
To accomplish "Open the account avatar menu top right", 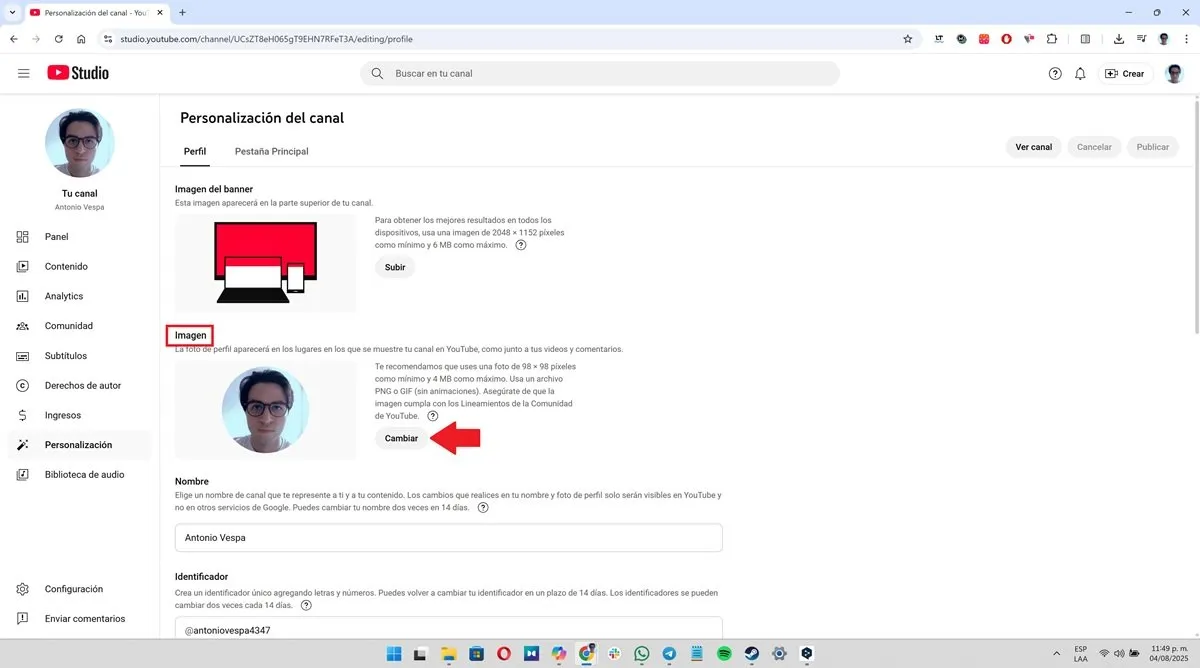I will click(1174, 74).
